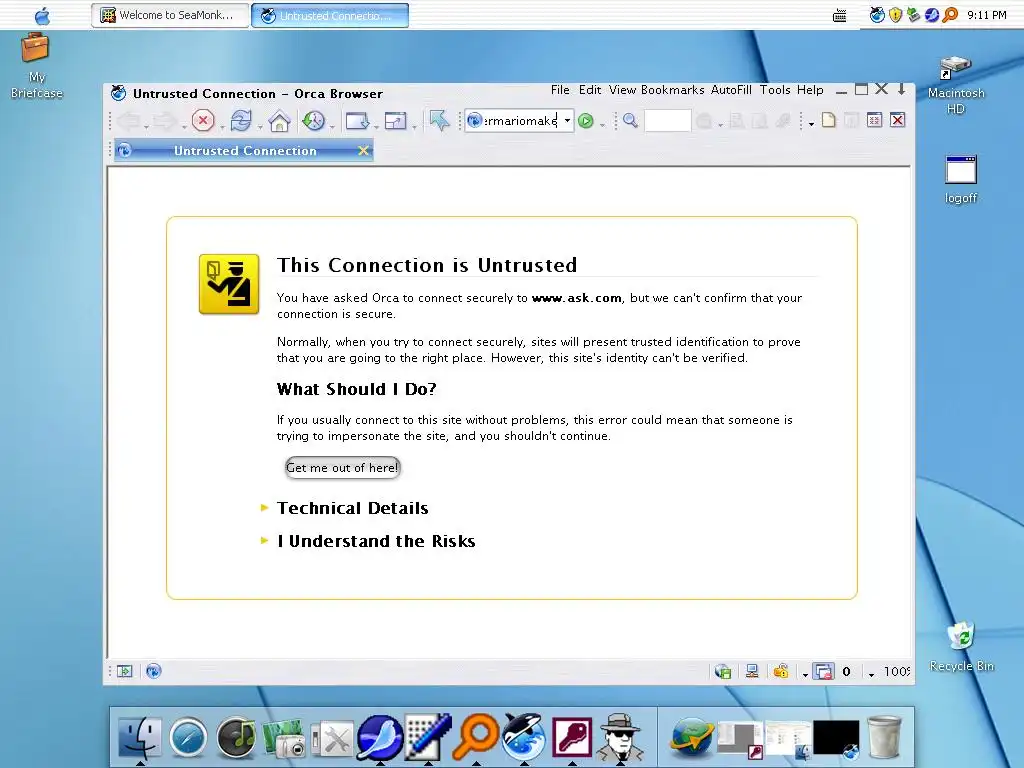Select the Untrusted Connection tab
The height and width of the screenshot is (768, 1024).
pos(244,151)
